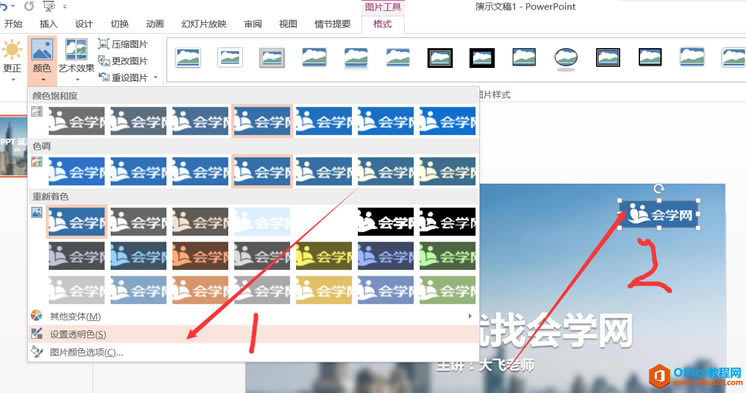Choose the light green recolor preset

(x=447, y=290)
